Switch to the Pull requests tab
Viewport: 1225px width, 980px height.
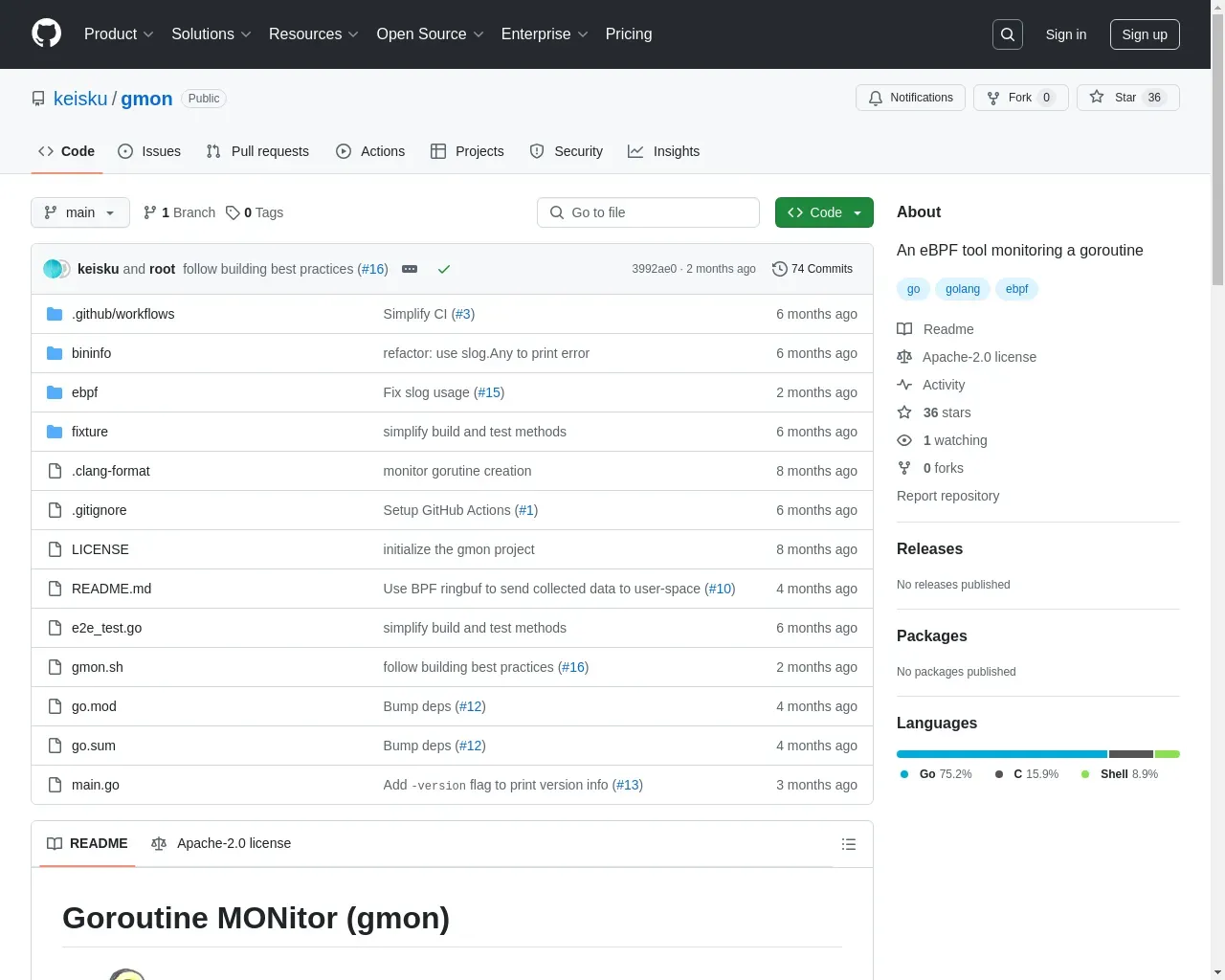coord(257,151)
